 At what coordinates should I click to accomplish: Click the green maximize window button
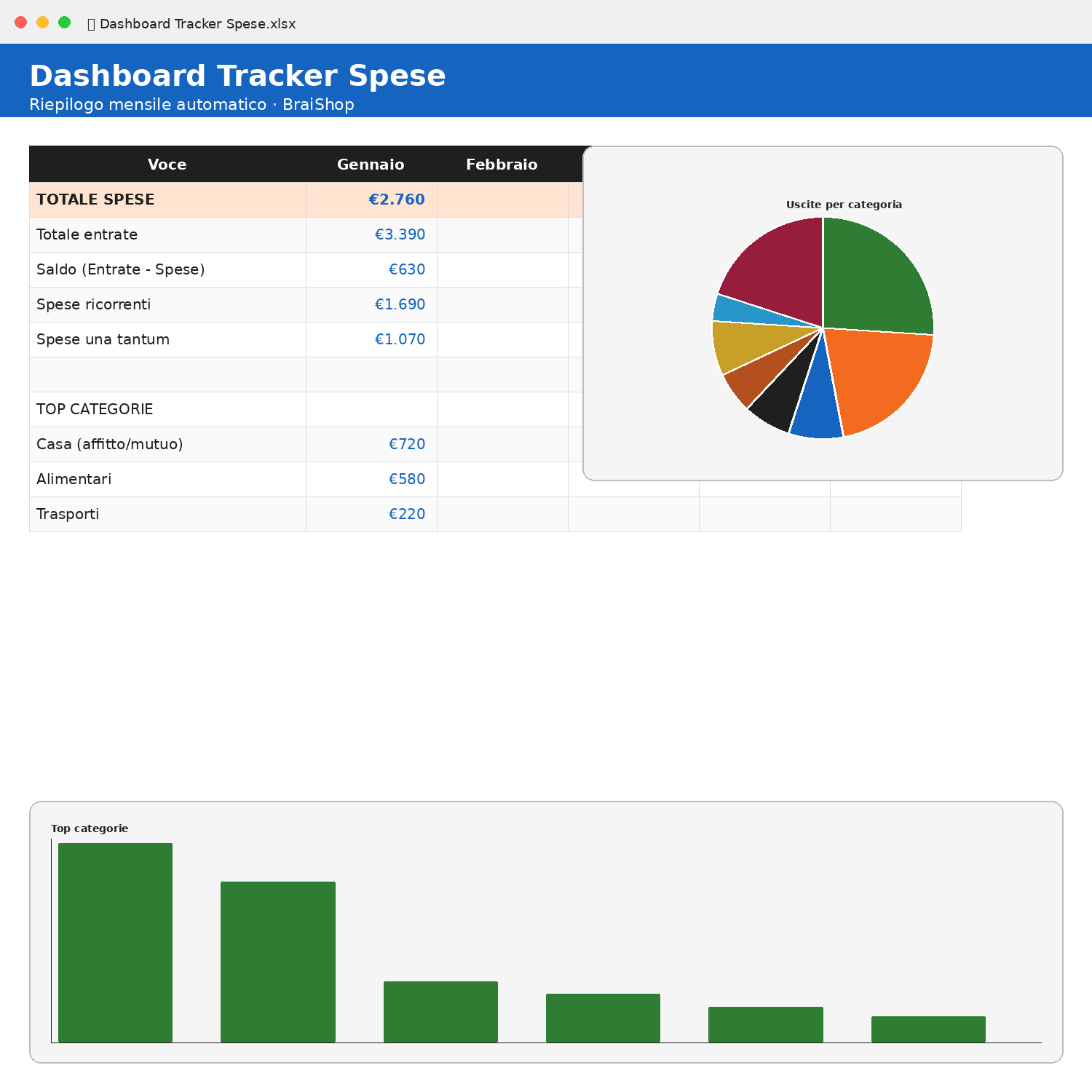click(64, 23)
